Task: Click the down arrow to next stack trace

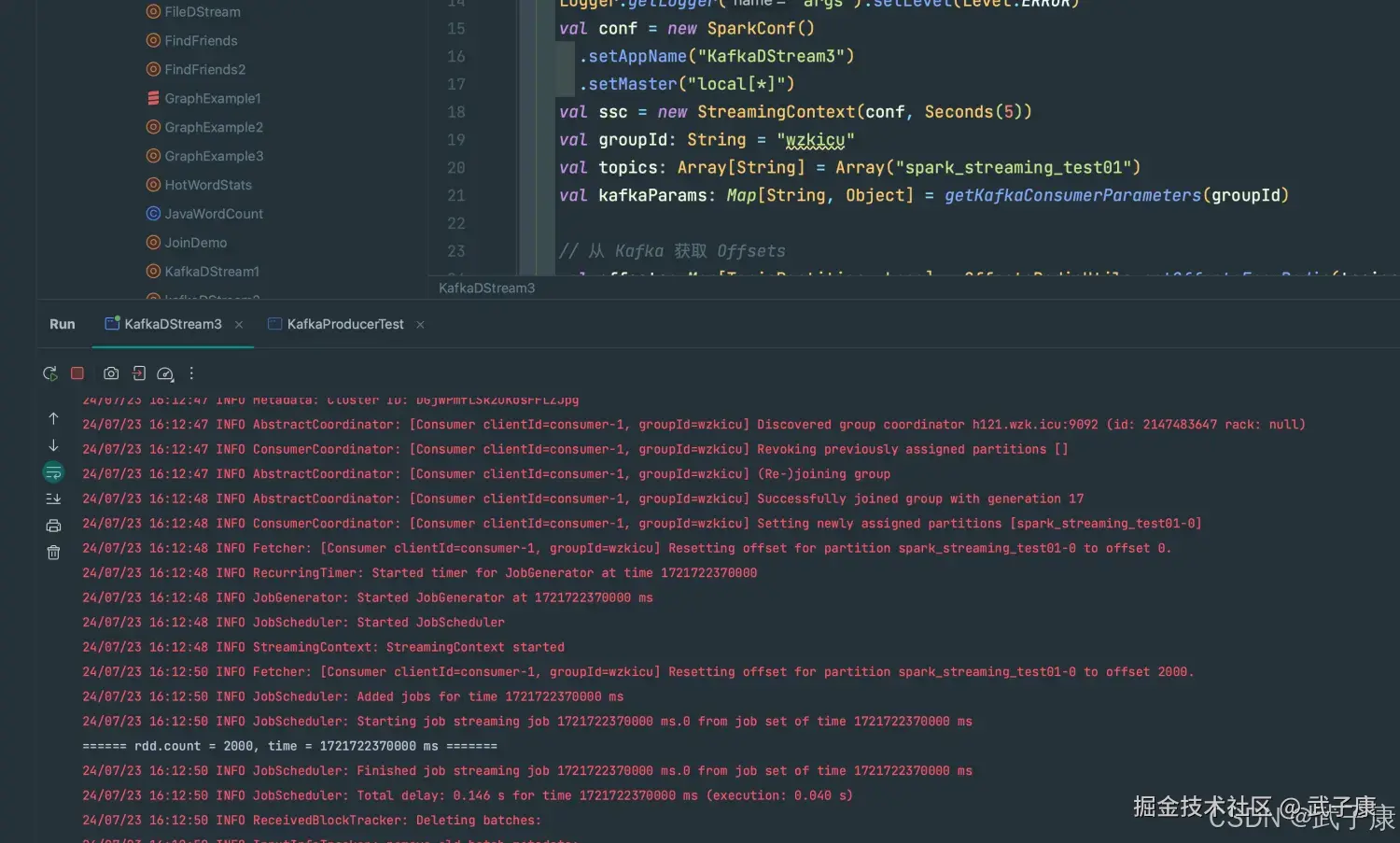Action: click(53, 445)
